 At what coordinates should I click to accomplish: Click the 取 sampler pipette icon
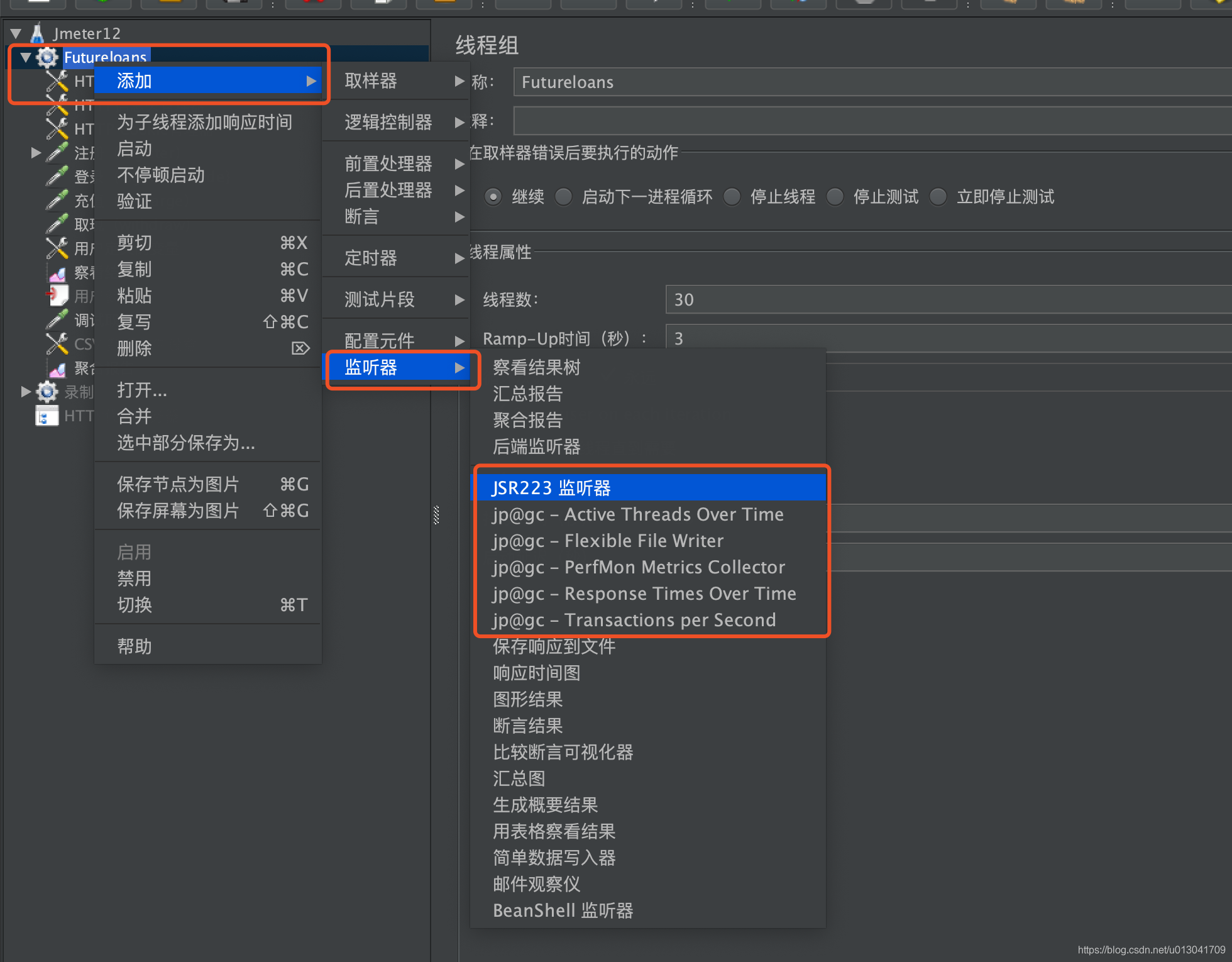click(57, 224)
